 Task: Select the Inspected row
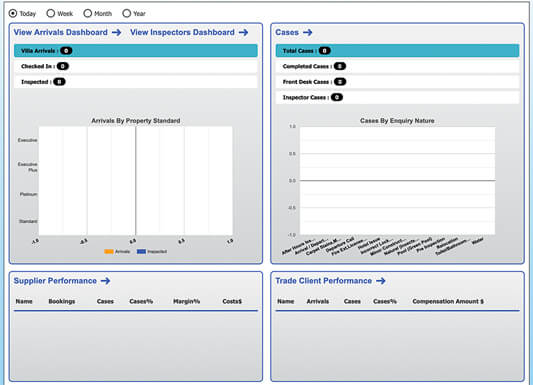click(136, 82)
